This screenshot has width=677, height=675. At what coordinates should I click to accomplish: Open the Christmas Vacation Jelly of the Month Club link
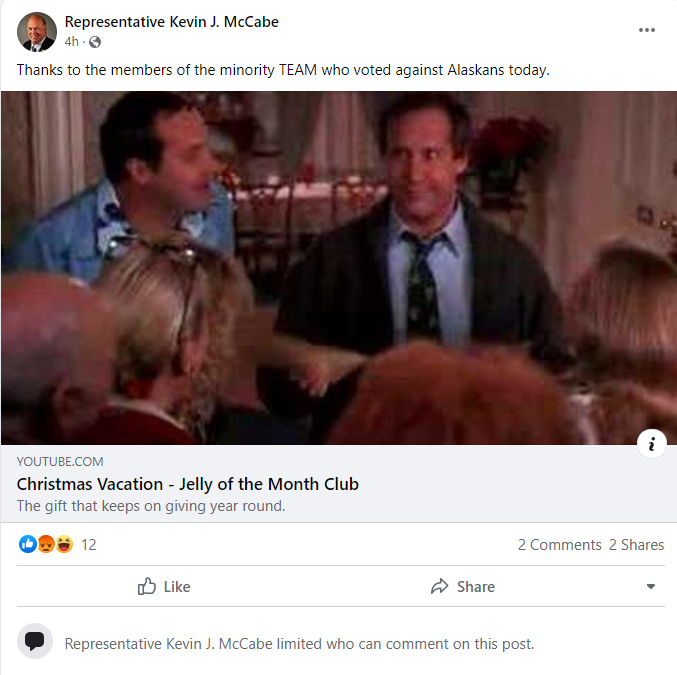(x=187, y=484)
